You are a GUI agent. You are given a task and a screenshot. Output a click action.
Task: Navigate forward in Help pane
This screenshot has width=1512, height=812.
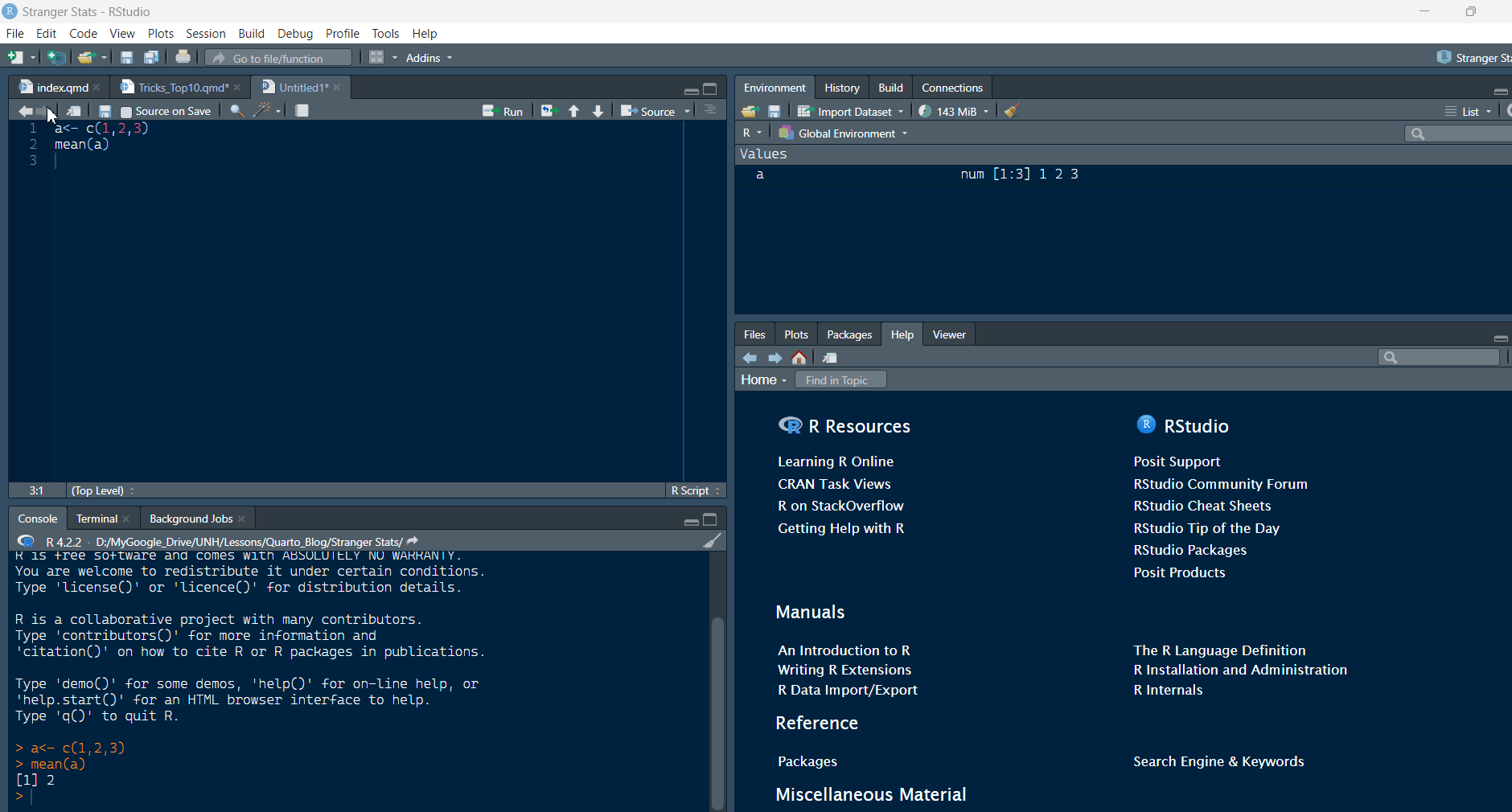775,358
